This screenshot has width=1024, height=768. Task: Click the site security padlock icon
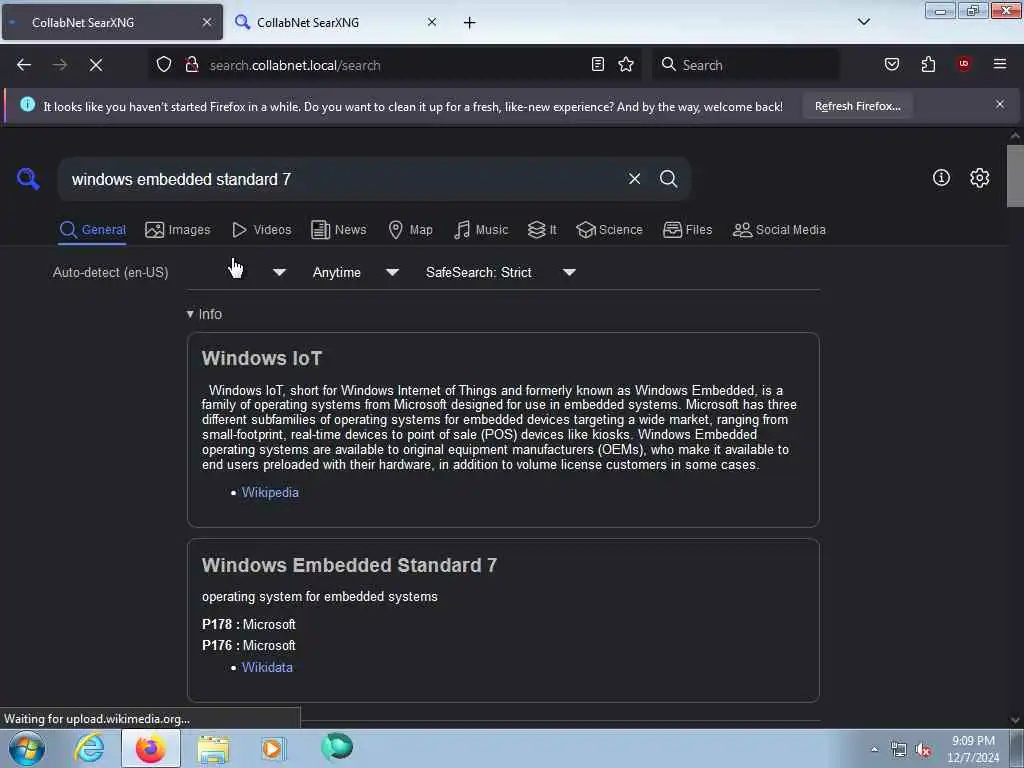point(192,64)
